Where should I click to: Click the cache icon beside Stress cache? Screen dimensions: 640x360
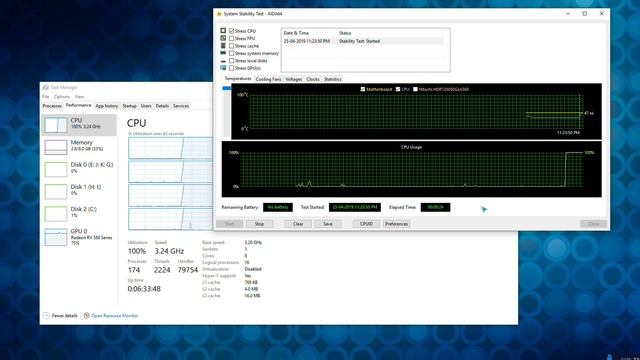tap(223, 45)
